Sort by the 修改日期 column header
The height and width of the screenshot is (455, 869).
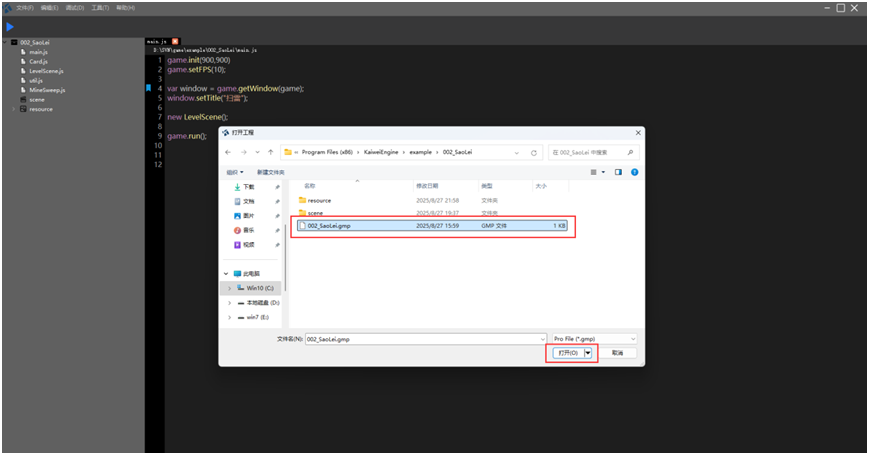pyautogui.click(x=427, y=186)
